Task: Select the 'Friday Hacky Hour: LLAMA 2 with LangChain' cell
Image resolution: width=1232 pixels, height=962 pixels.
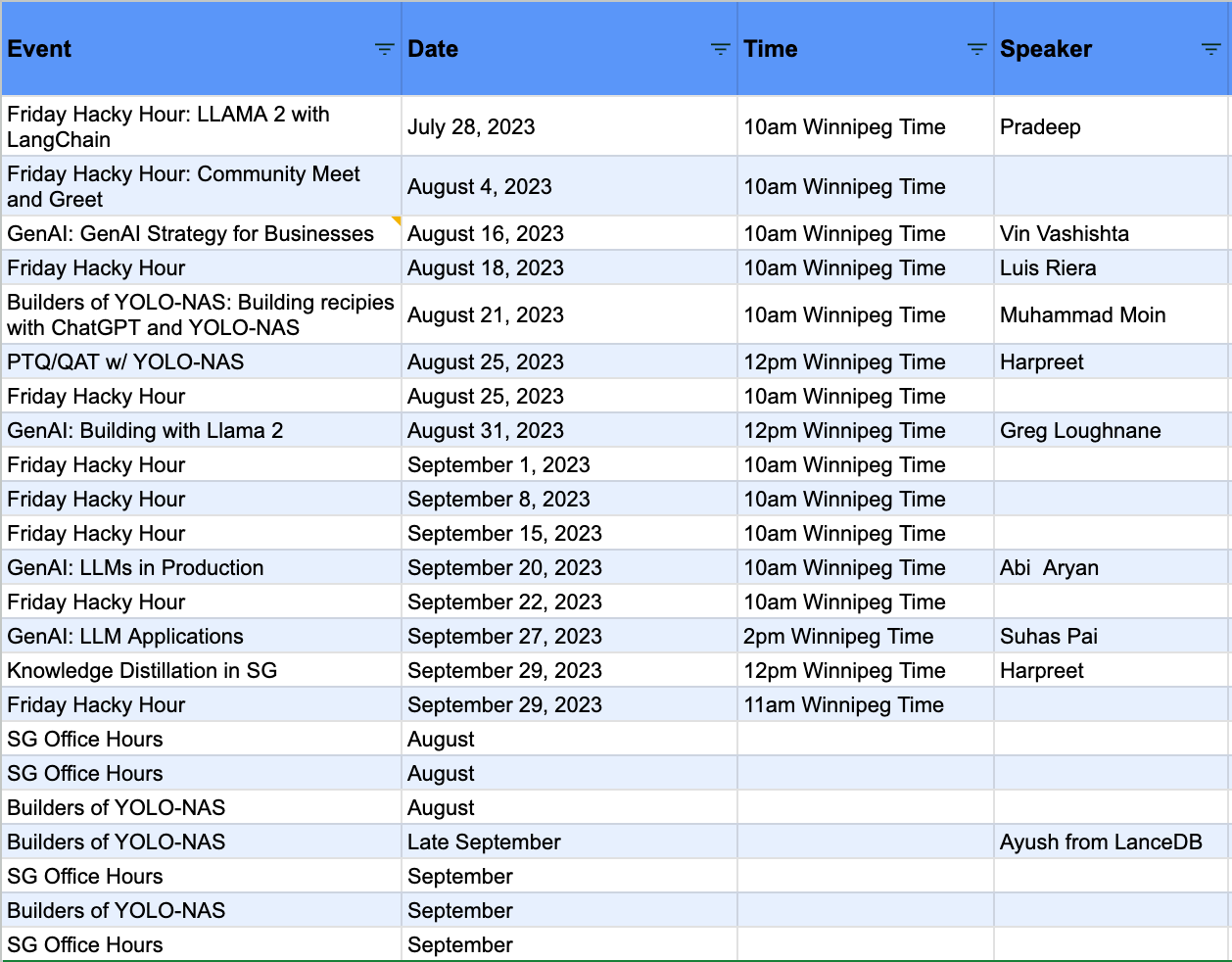Action: [x=202, y=126]
